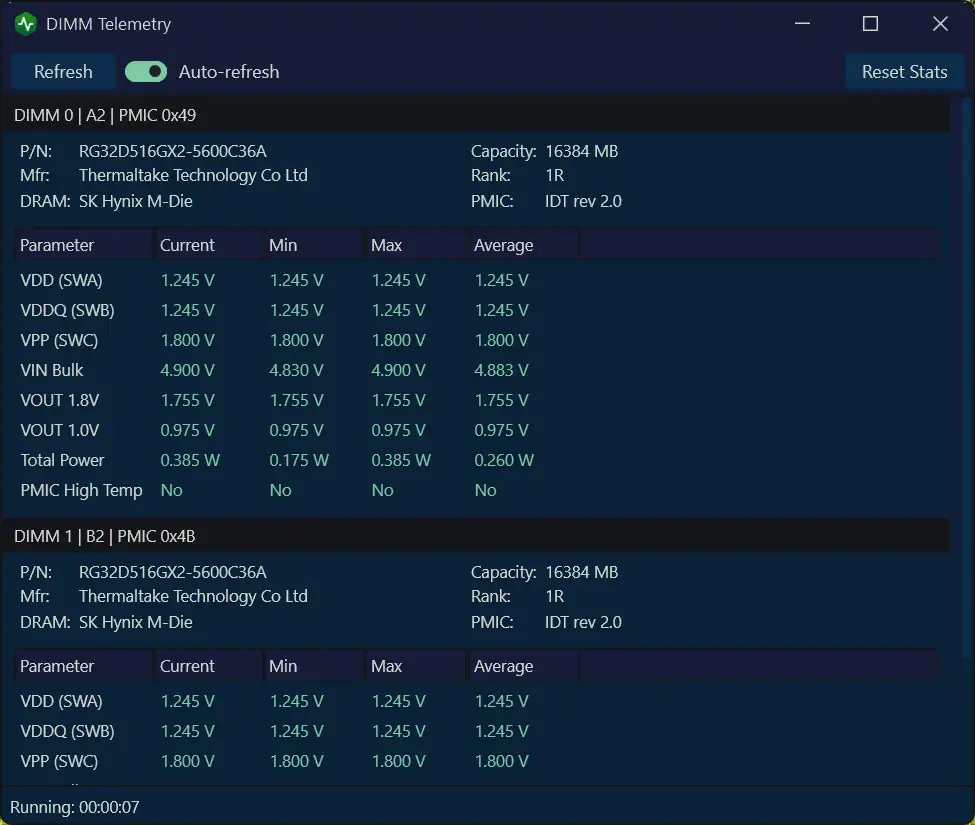The width and height of the screenshot is (975, 825).
Task: Disable the Auto-refresh toggle switch
Action: [x=146, y=72]
